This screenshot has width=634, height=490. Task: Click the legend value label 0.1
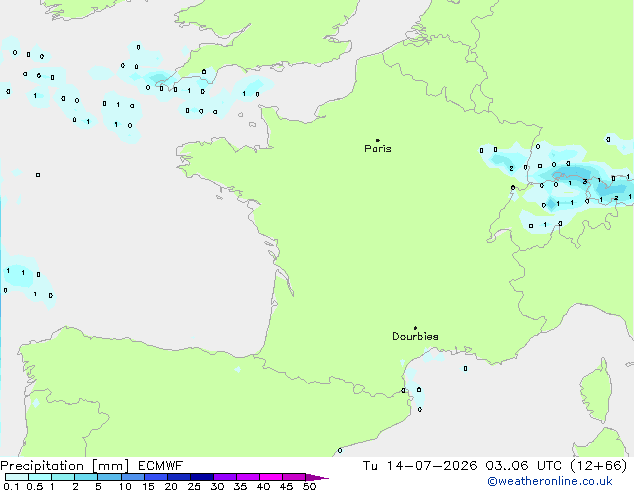11,486
